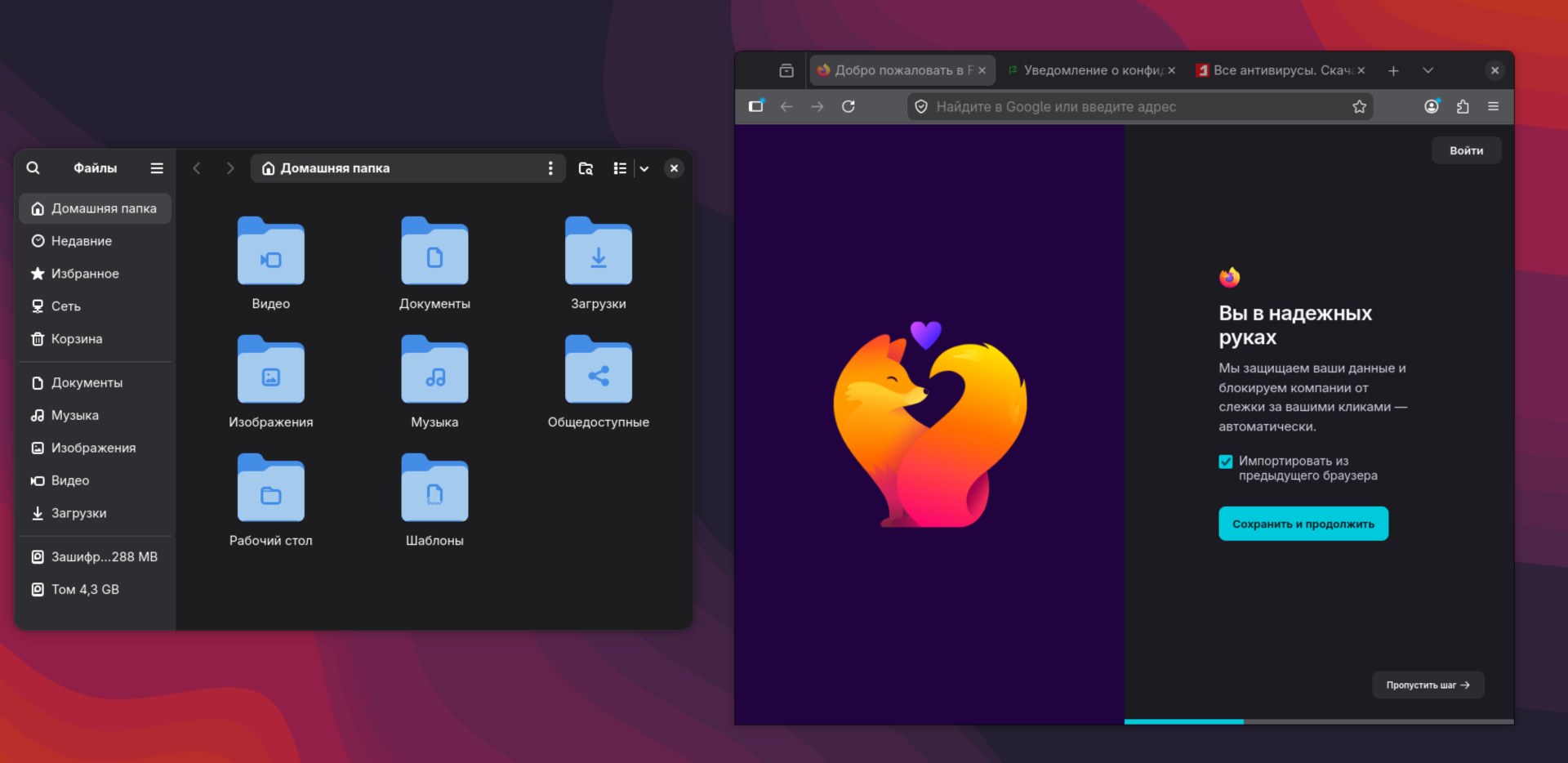The width and height of the screenshot is (1568, 763).
Task: Click the search icon in Files
Action: click(33, 168)
